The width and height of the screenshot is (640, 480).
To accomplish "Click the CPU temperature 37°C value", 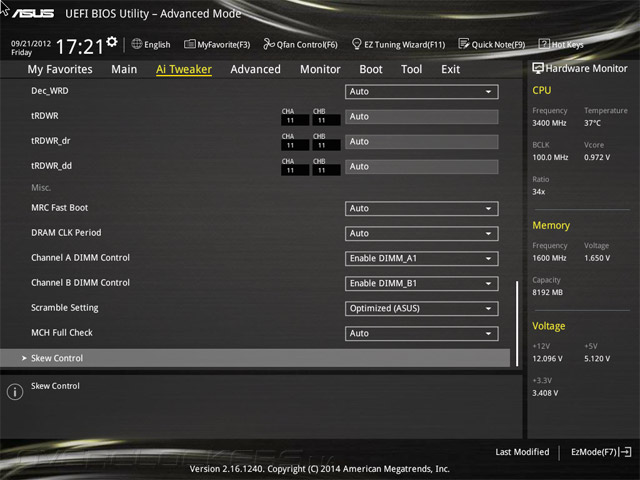I will (x=592, y=123).
